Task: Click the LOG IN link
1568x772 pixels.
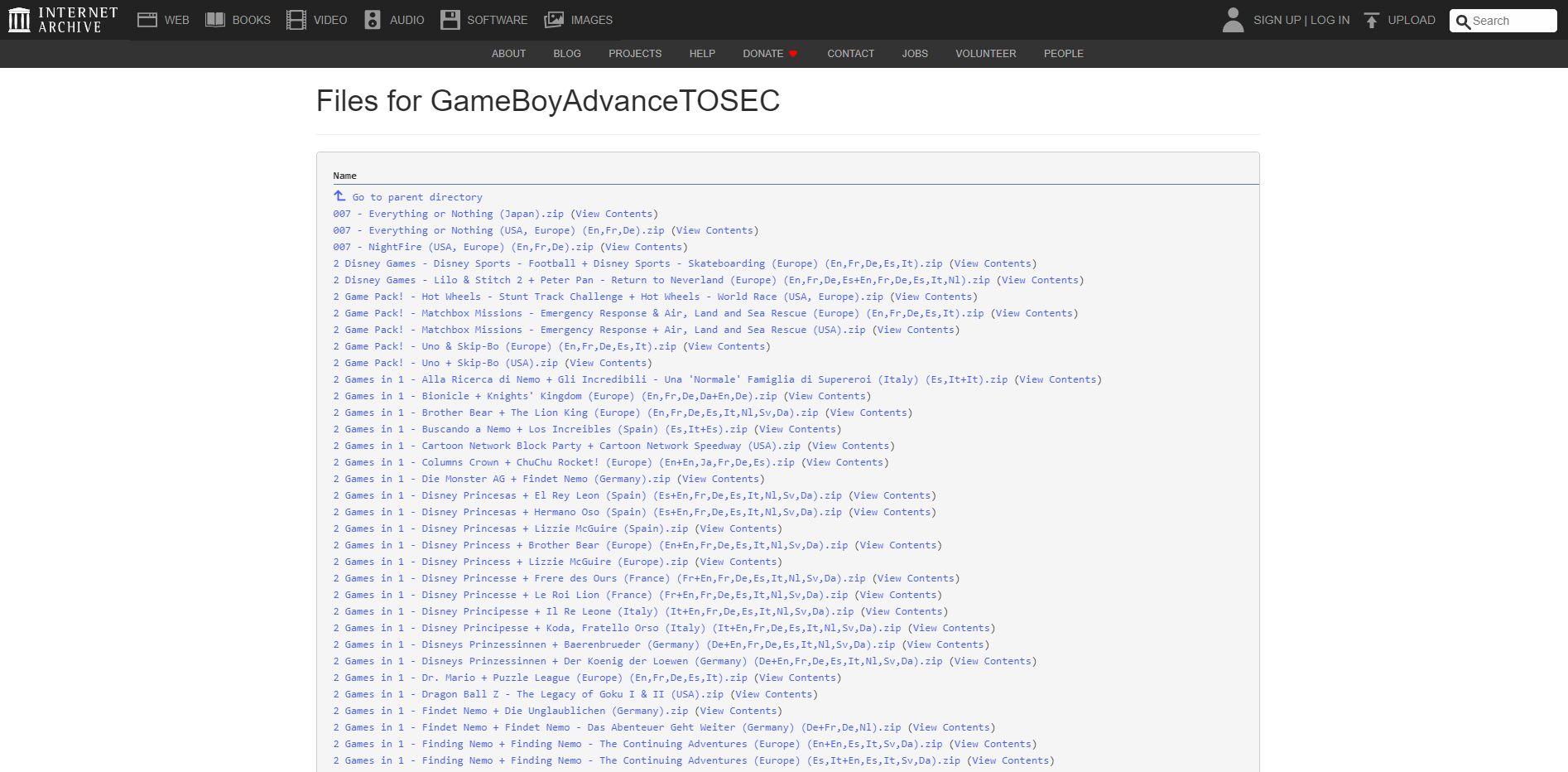Action: pyautogui.click(x=1329, y=20)
